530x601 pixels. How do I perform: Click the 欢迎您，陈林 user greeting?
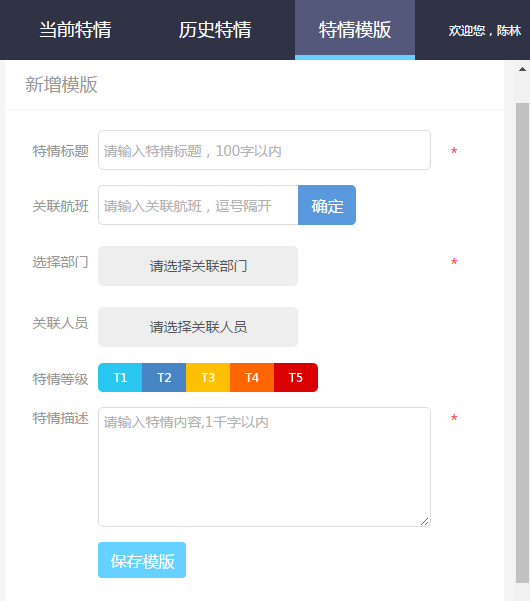pos(485,31)
